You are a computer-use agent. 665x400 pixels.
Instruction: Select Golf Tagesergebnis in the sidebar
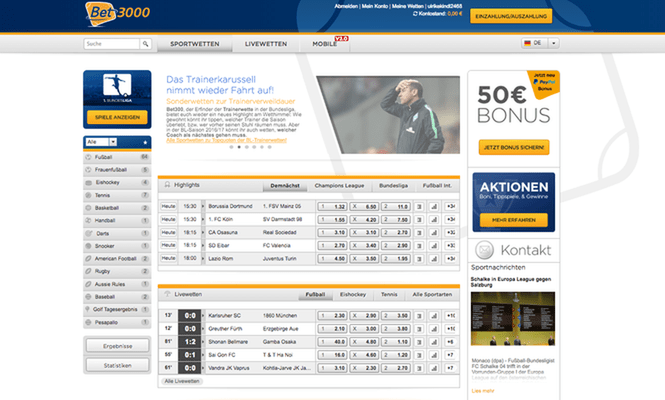(117, 310)
